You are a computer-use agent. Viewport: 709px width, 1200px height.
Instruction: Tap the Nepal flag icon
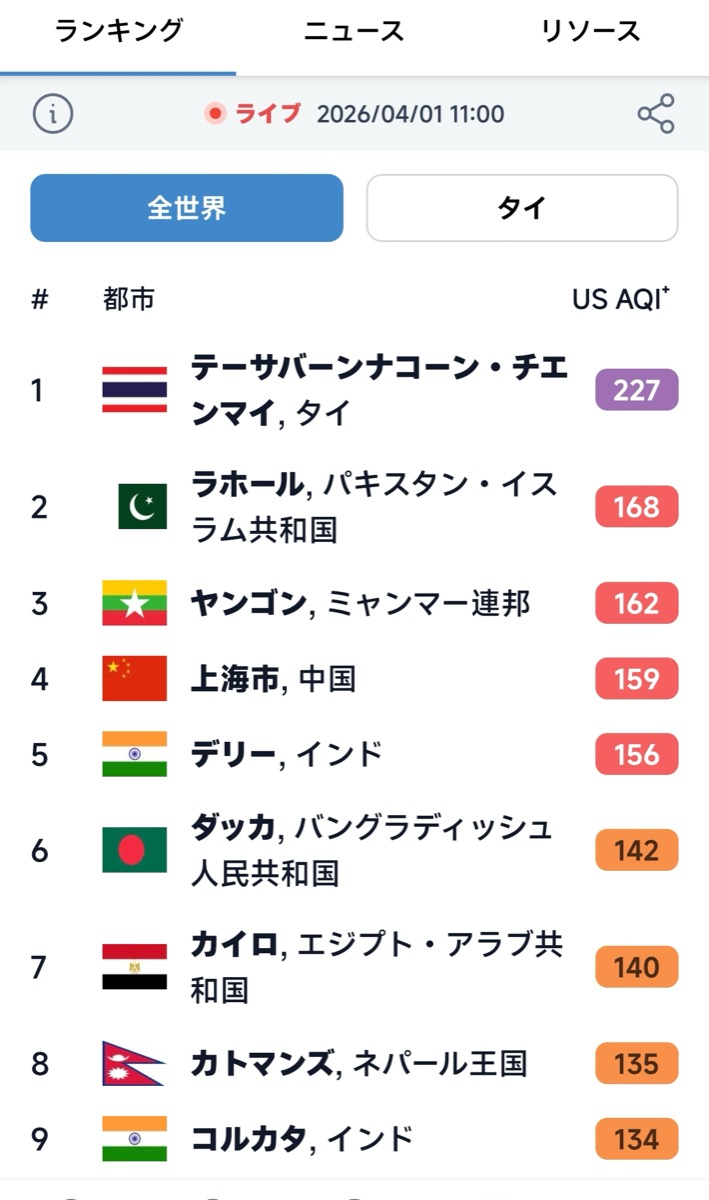[133, 1063]
